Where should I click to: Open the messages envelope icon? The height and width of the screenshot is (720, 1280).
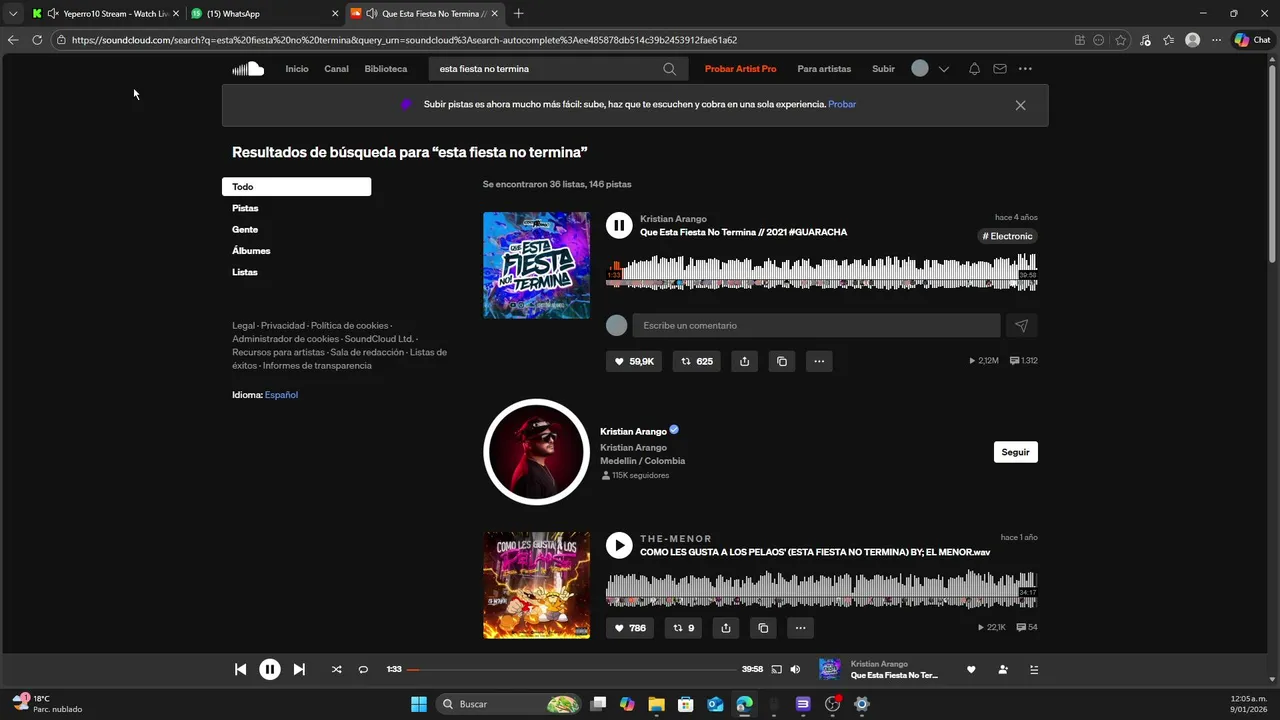click(x=1000, y=69)
